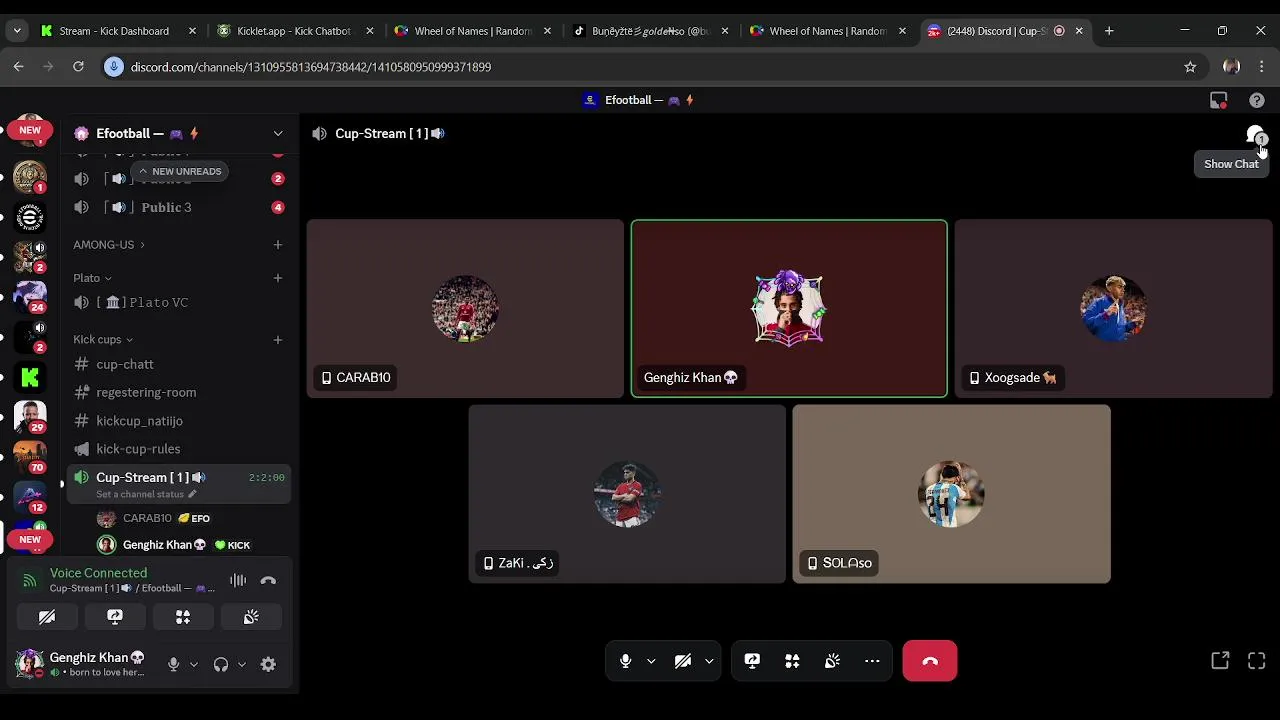Switch to Kicklet.app Kick Chatbot tab
This screenshot has width=1280, height=720.
pyautogui.click(x=295, y=31)
